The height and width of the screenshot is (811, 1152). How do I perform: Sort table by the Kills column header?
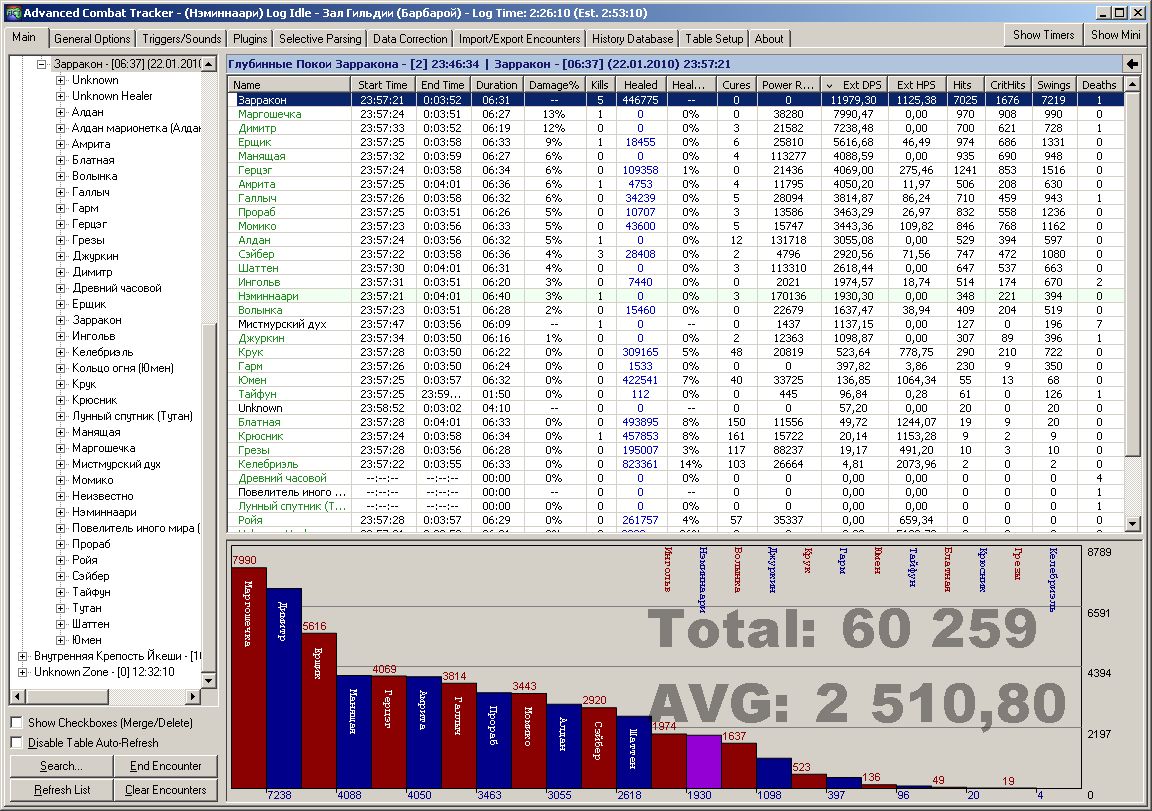pyautogui.click(x=600, y=85)
